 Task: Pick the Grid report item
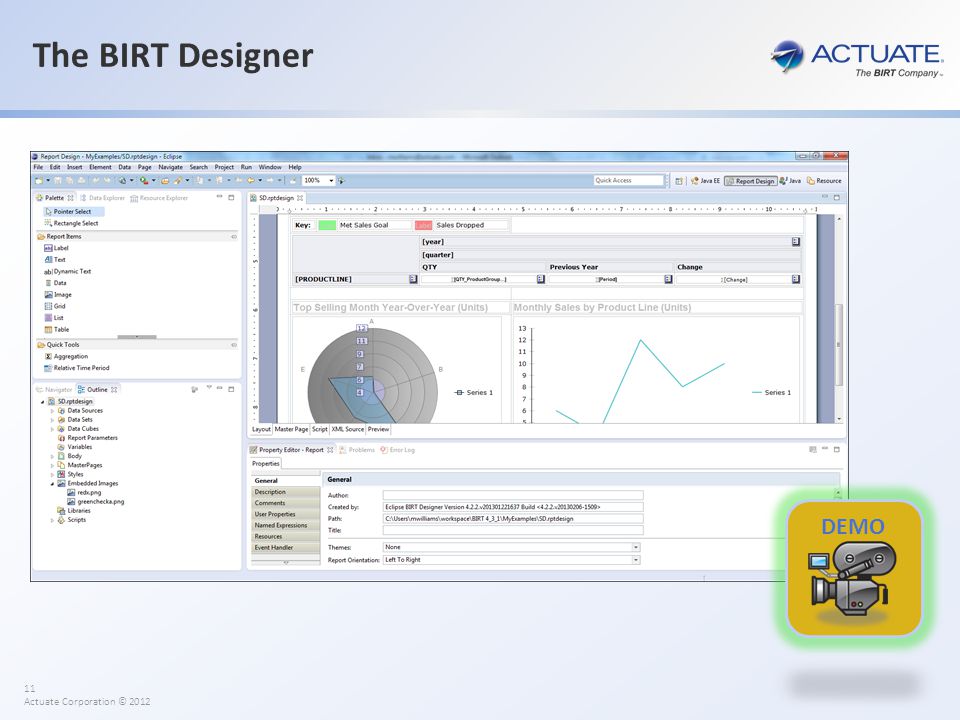coord(55,306)
